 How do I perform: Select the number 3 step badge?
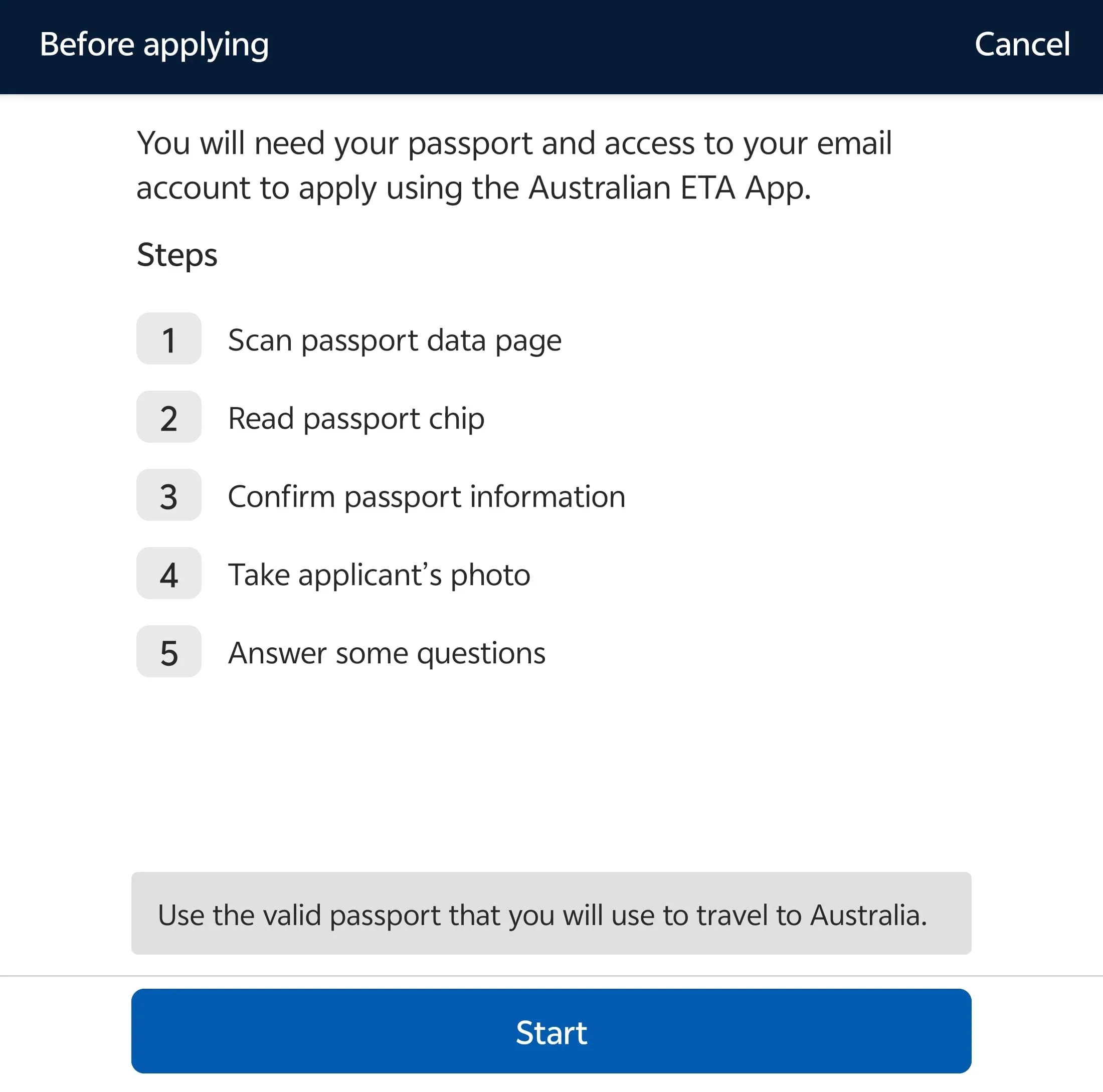[168, 495]
